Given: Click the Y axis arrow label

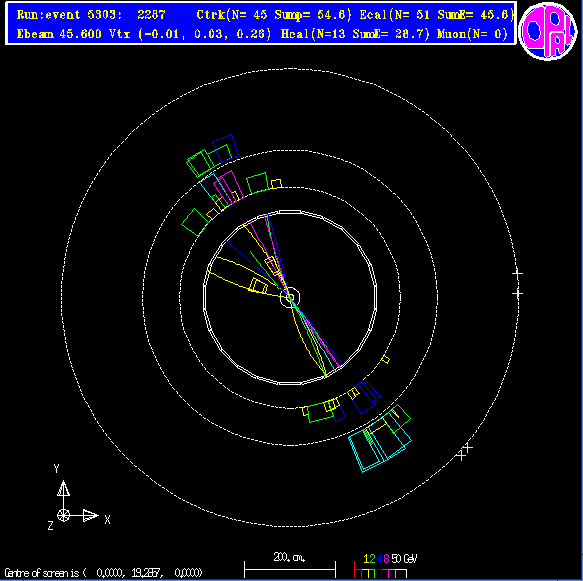Looking at the screenshot, I should point(57,468).
